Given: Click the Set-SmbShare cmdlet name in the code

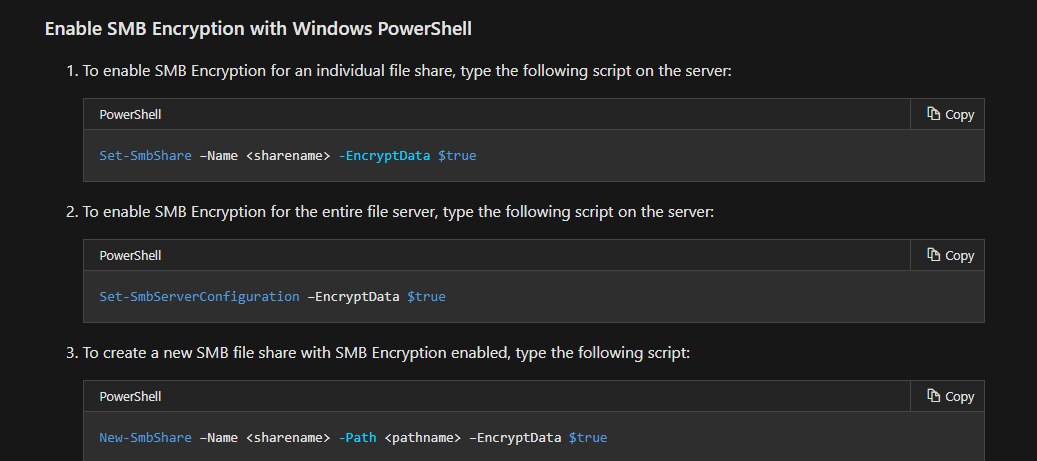Looking at the screenshot, I should pos(145,156).
